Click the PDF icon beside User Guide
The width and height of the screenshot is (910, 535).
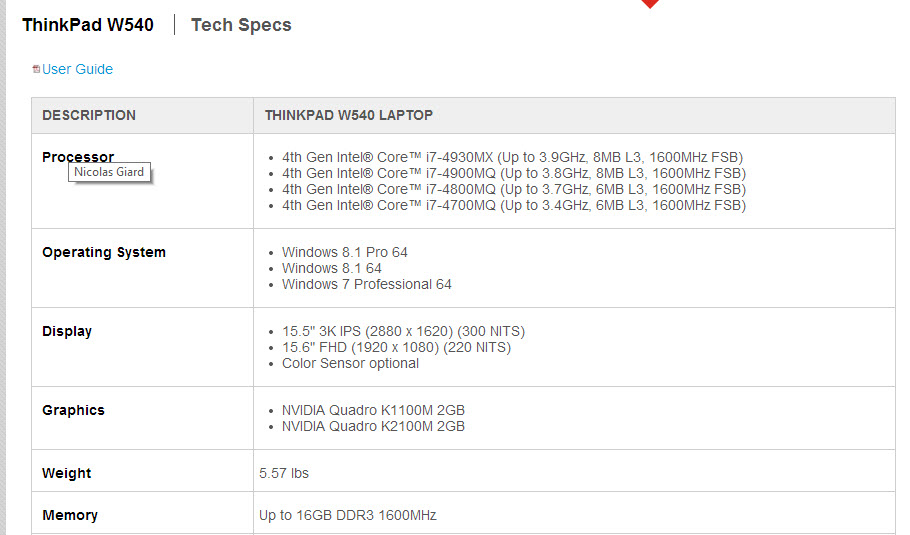click(36, 69)
